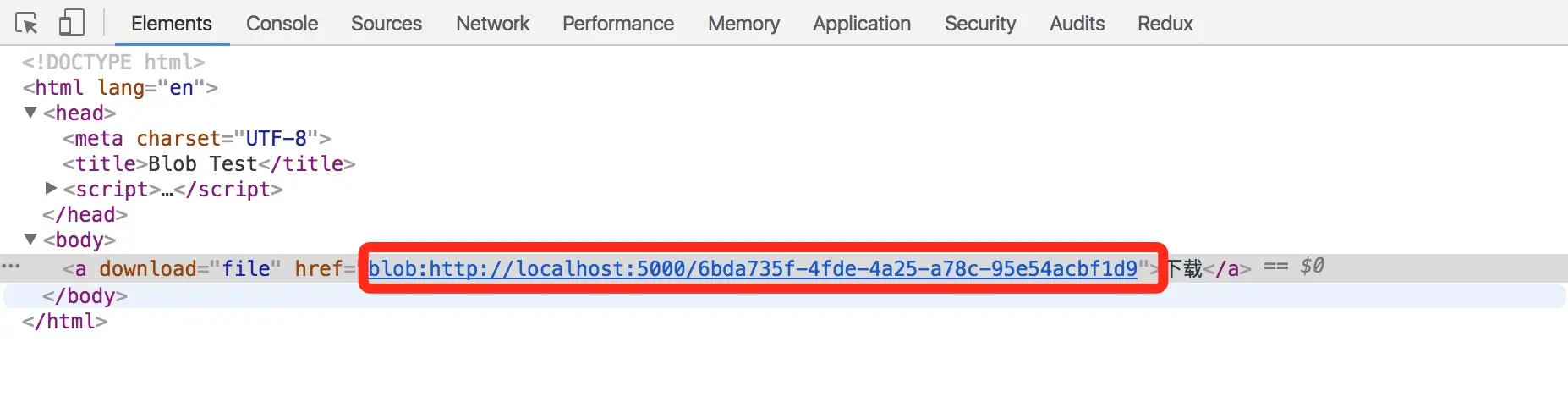
Task: Open the Performance tab
Action: (618, 24)
